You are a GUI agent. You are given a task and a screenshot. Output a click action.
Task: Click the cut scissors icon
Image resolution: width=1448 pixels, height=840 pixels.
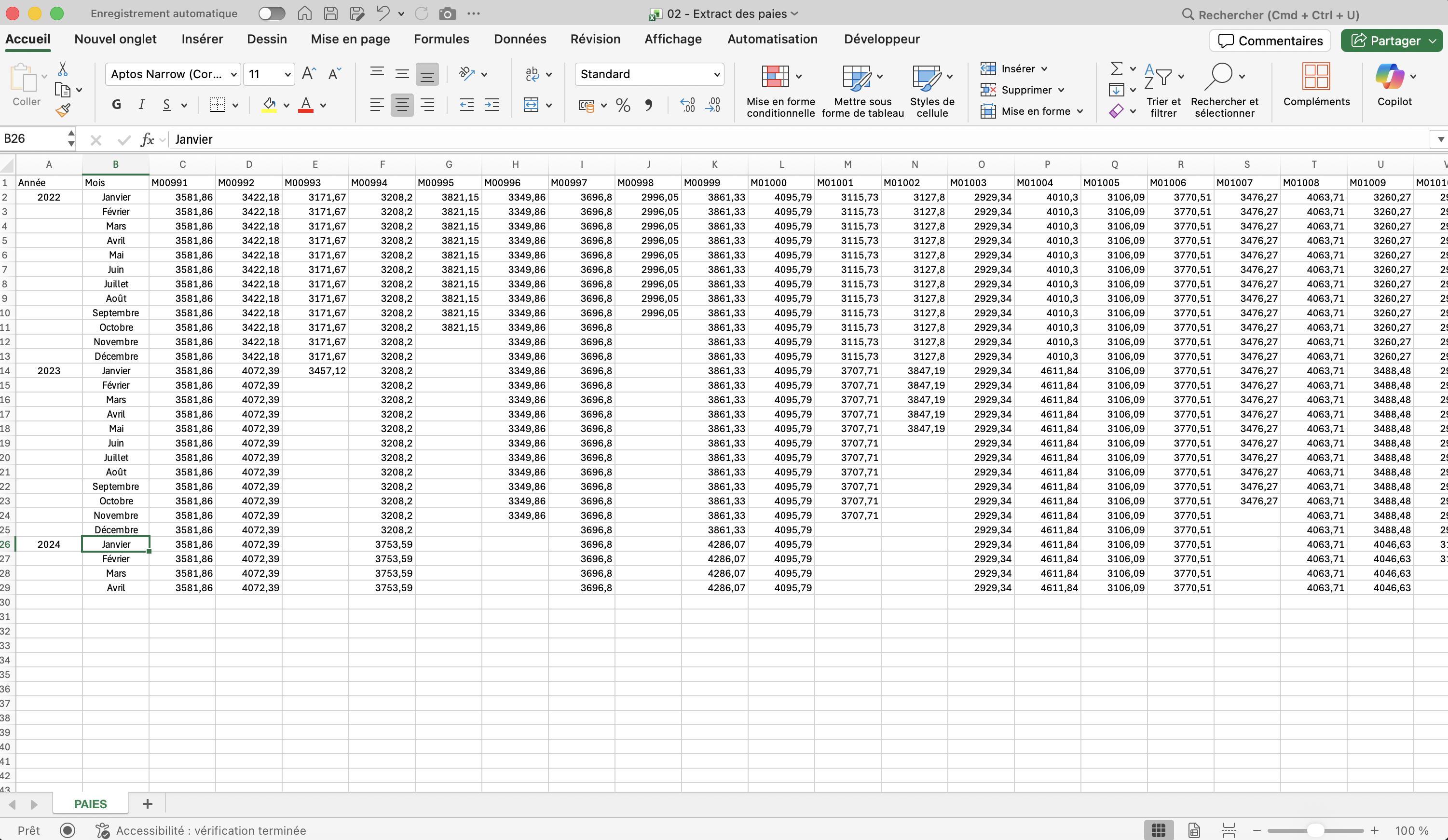(63, 69)
